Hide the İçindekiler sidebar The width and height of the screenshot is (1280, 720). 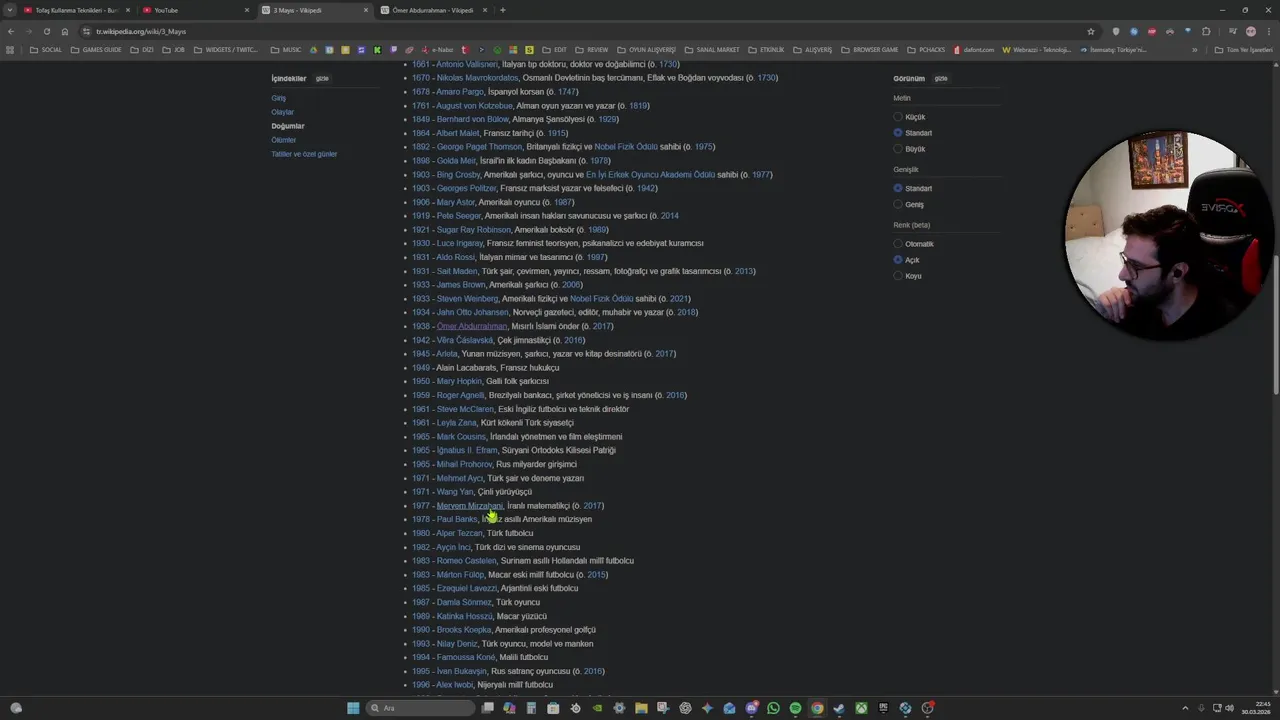322,78
